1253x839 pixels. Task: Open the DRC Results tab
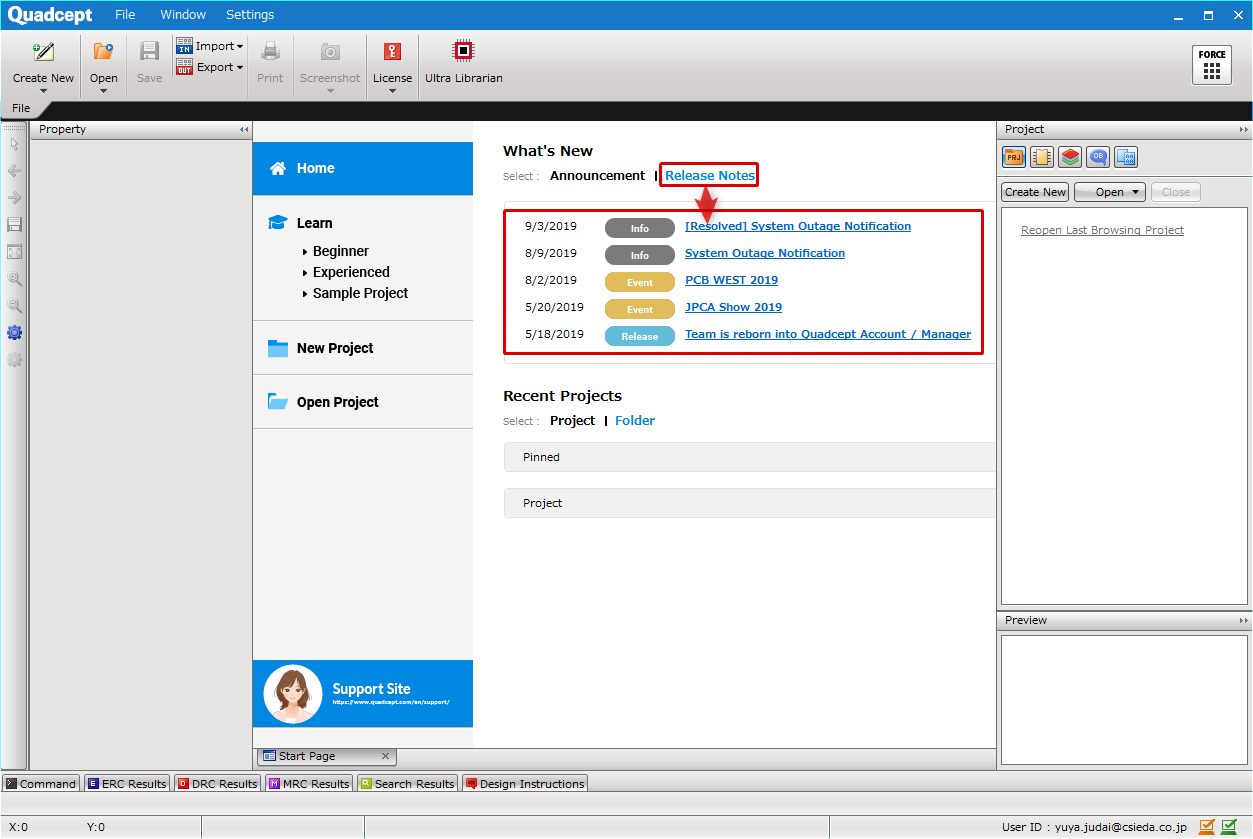[217, 784]
